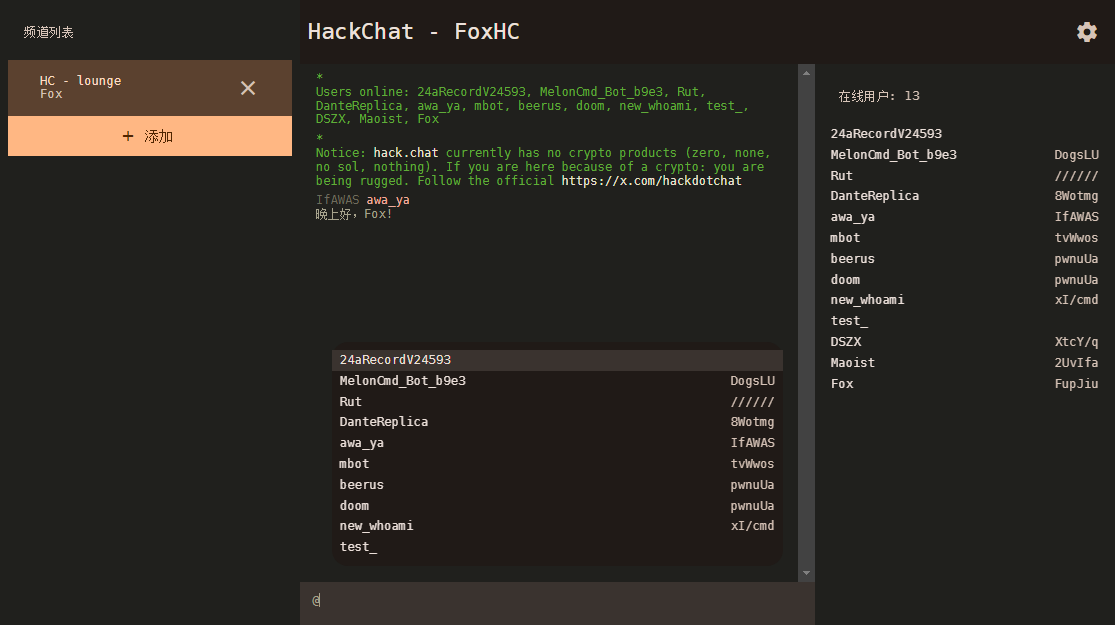Select the HC - lounge channel tab

click(150, 88)
